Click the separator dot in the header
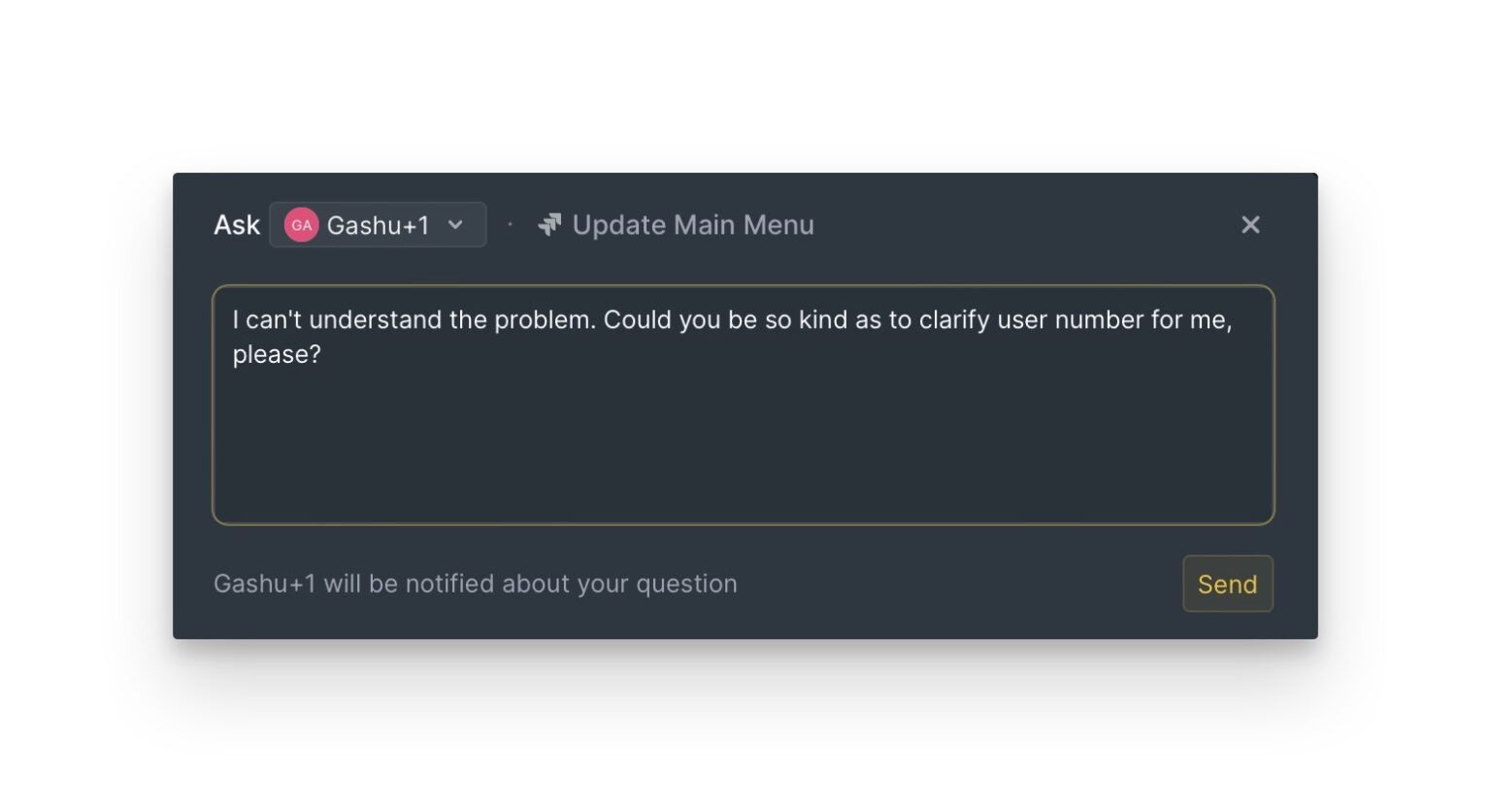Screen dimensions: 1491x812 [x=511, y=224]
